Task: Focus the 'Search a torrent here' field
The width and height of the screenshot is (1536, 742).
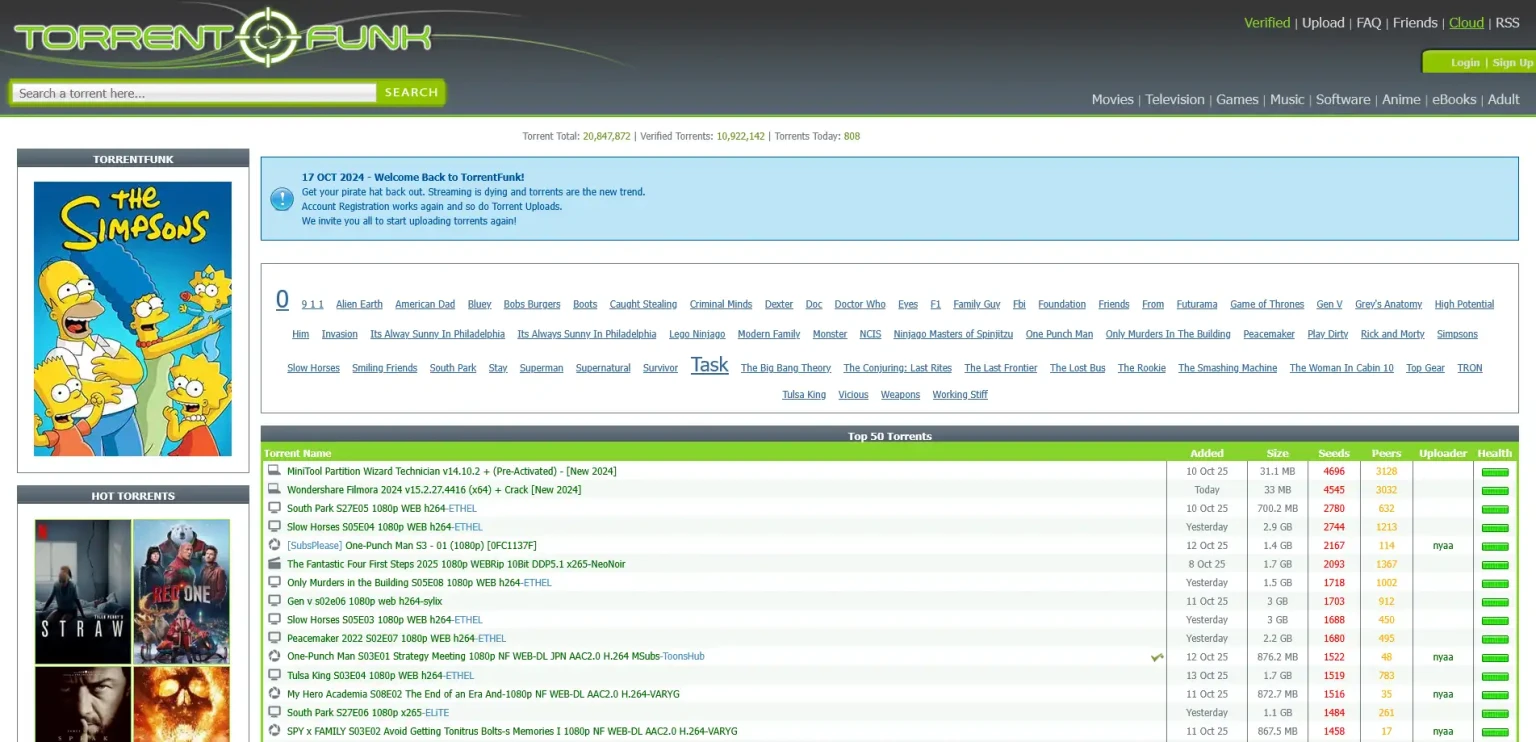Action: [194, 93]
